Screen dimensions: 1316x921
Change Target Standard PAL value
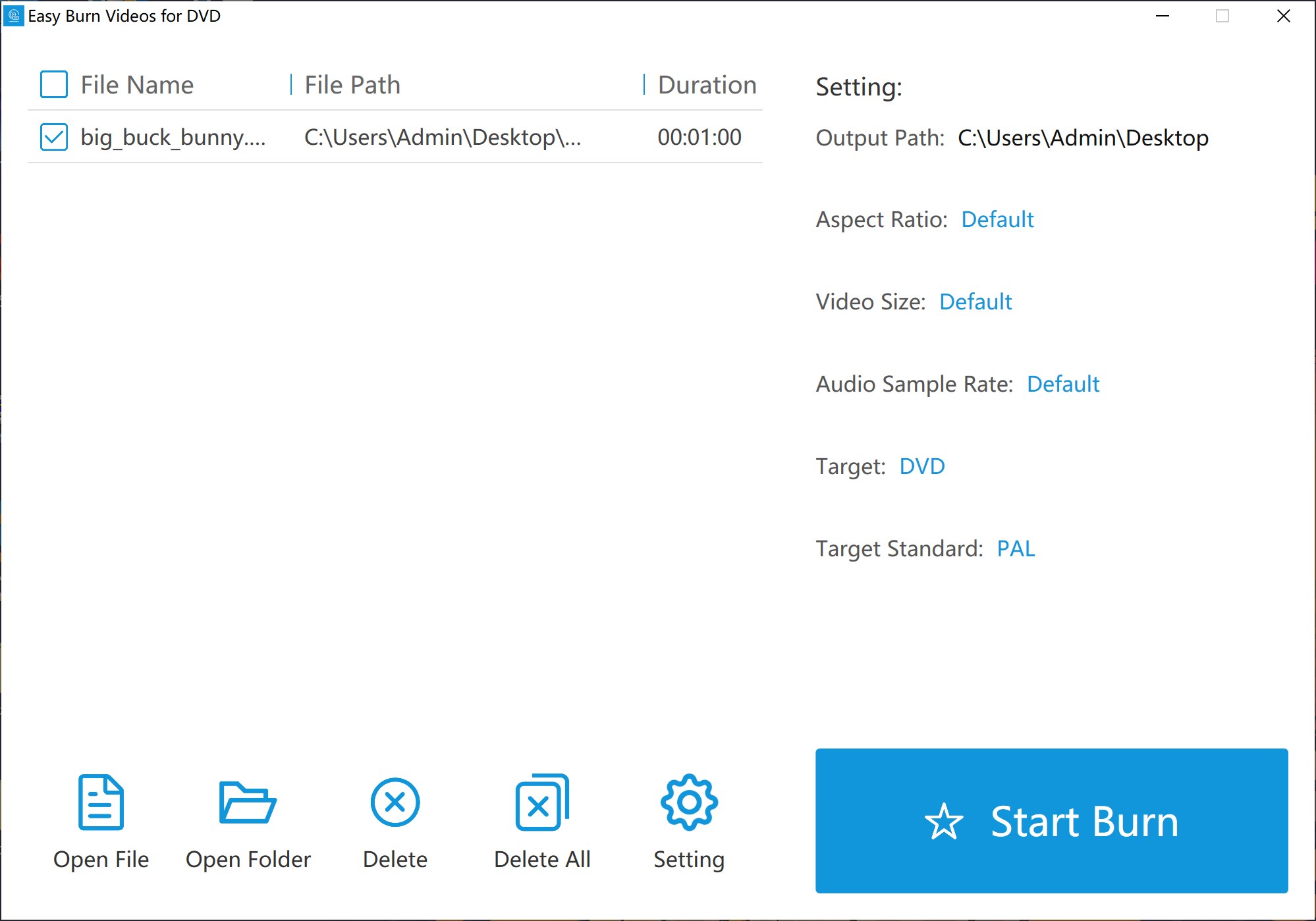1016,548
